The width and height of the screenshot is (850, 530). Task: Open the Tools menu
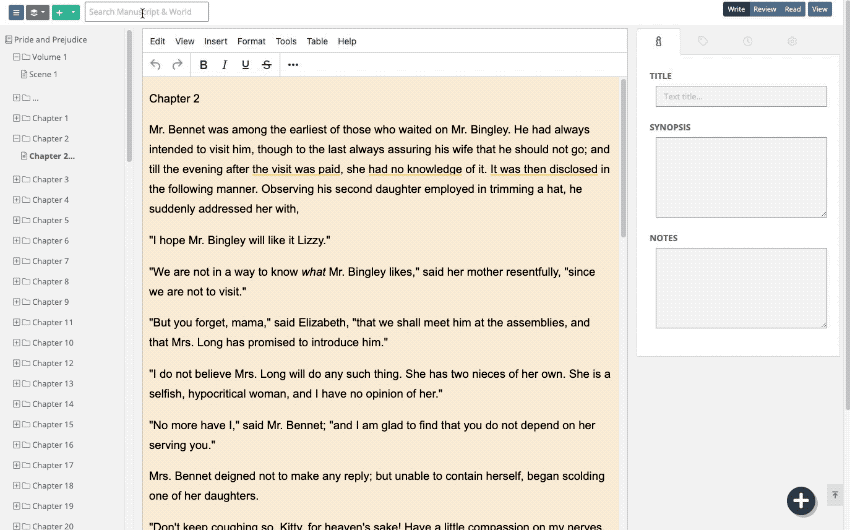point(286,41)
